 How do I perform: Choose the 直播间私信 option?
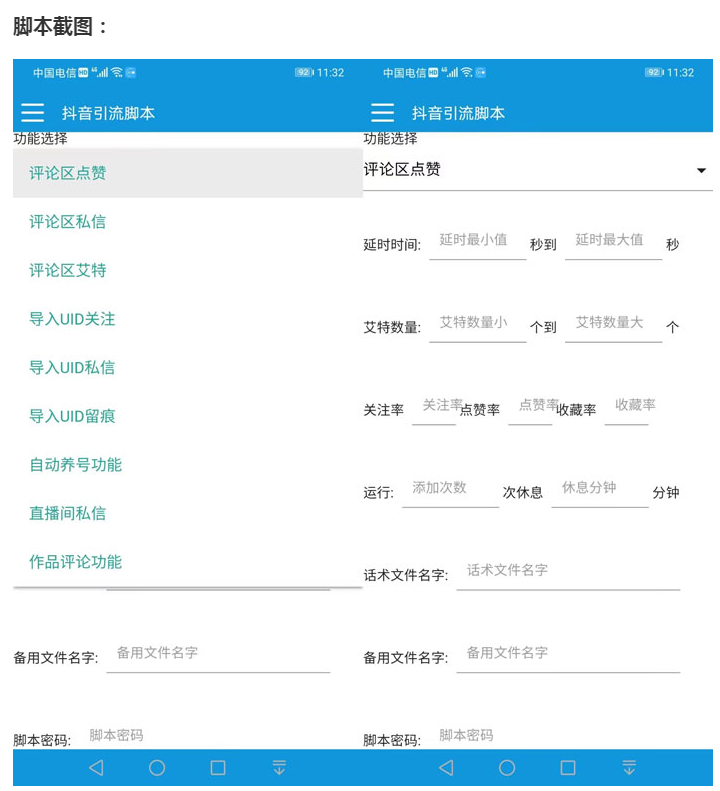pyautogui.click(x=68, y=513)
